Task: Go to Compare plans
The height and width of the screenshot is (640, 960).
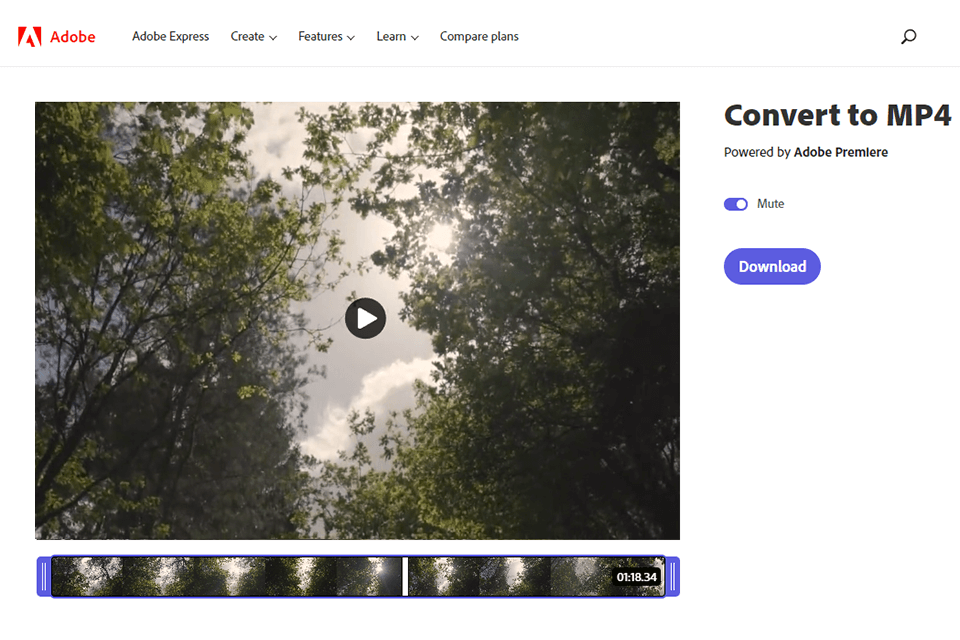Action: [x=479, y=36]
